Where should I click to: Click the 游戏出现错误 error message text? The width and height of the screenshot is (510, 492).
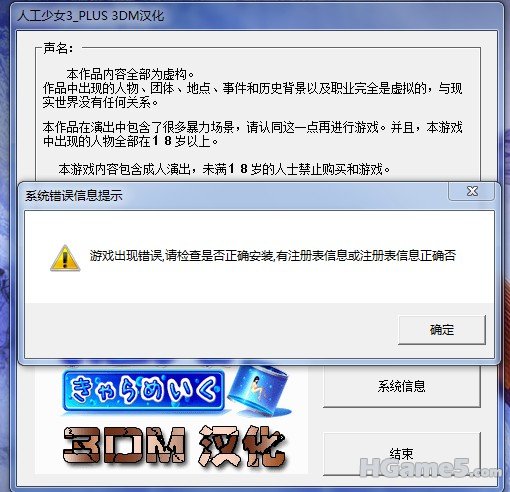[x=273, y=256]
